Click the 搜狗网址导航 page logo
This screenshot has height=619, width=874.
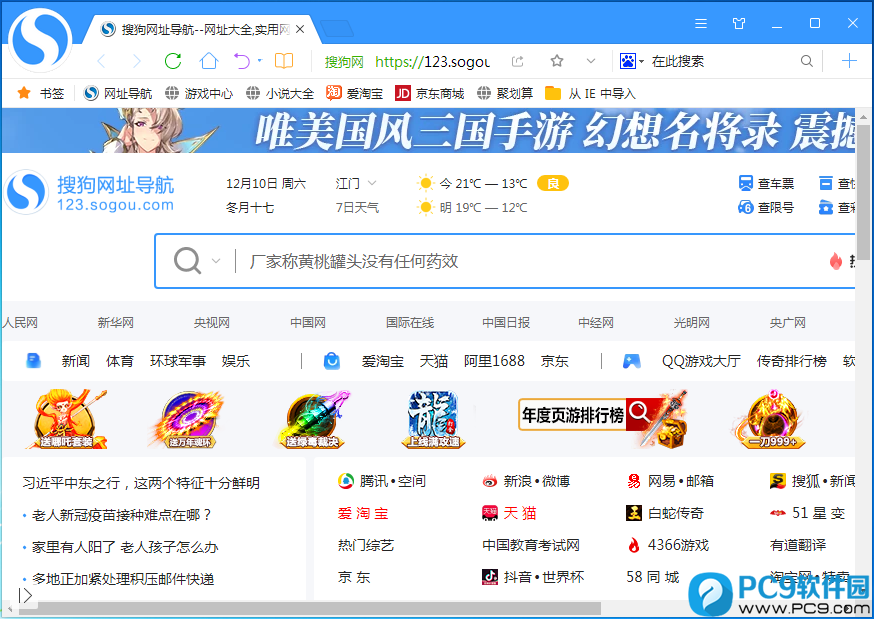[x=89, y=193]
